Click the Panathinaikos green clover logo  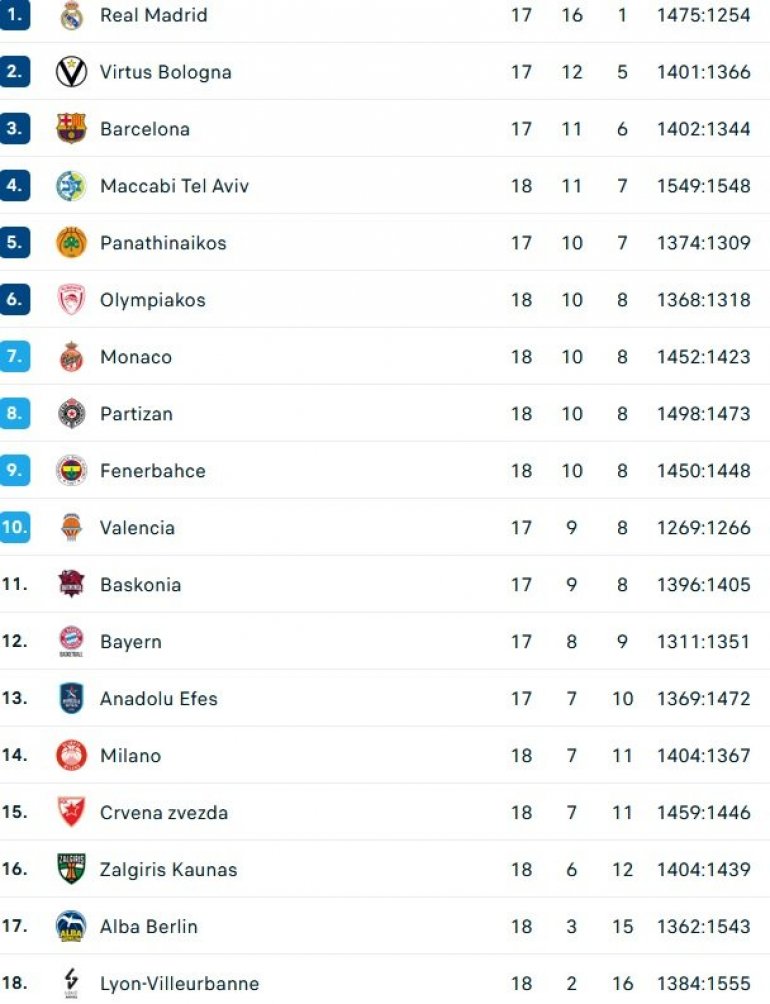[x=71, y=243]
